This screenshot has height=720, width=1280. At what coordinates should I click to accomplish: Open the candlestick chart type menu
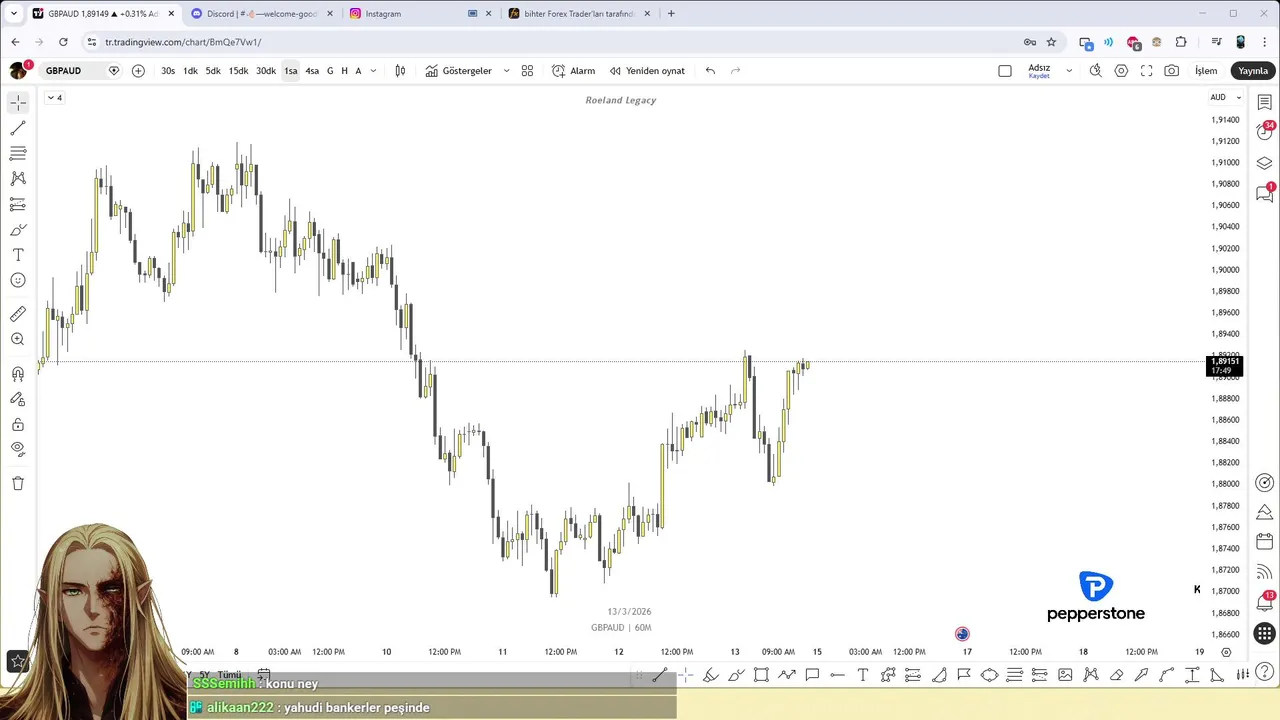tap(400, 71)
